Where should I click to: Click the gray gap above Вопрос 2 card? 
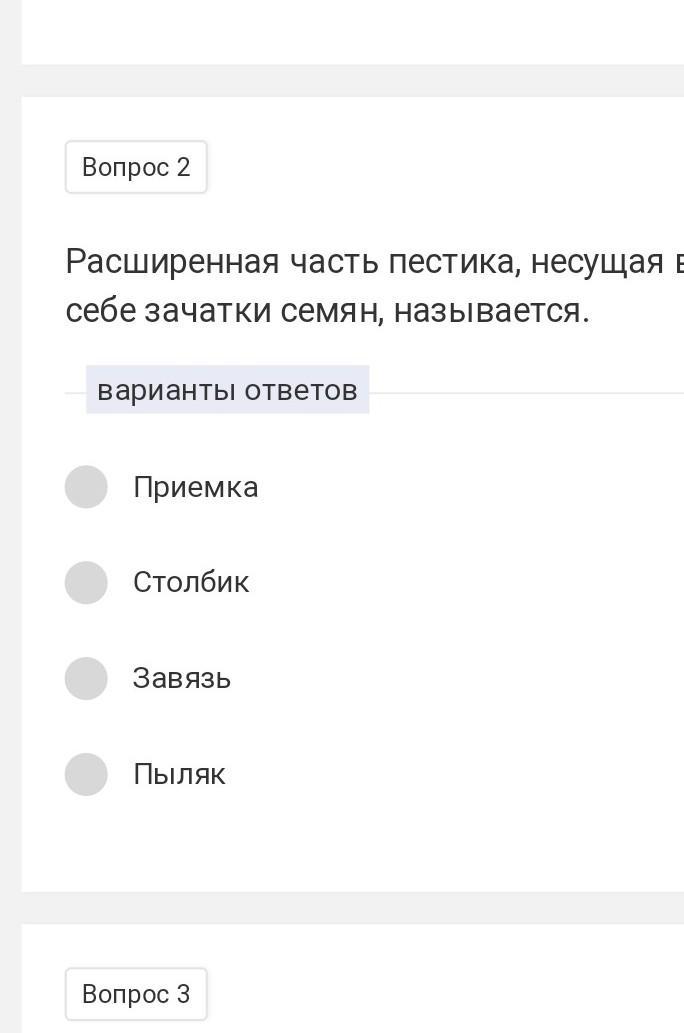pos(350,80)
